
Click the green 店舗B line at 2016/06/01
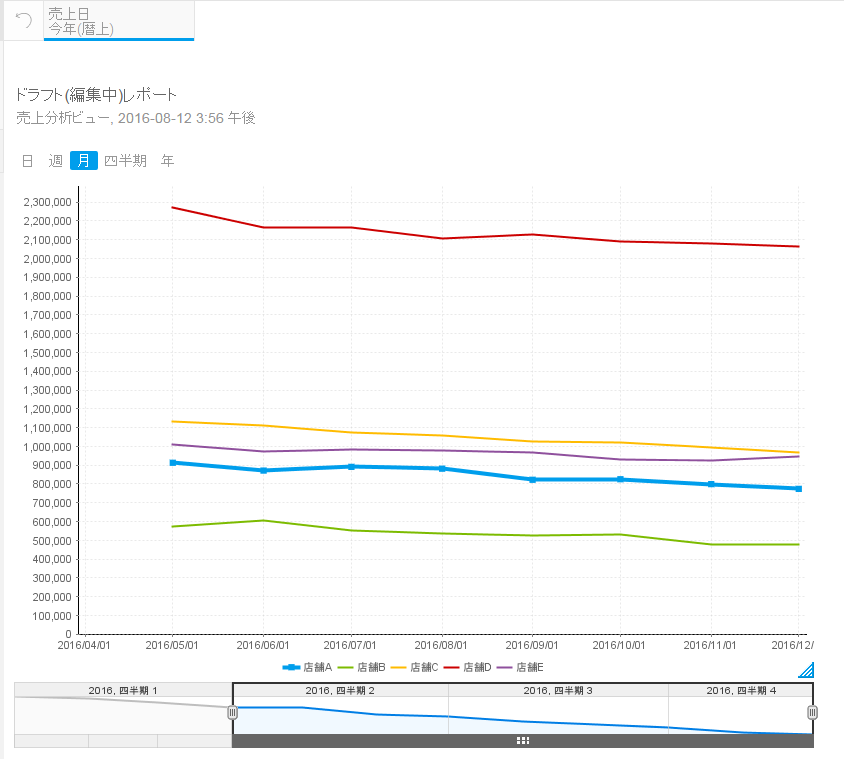tap(263, 521)
